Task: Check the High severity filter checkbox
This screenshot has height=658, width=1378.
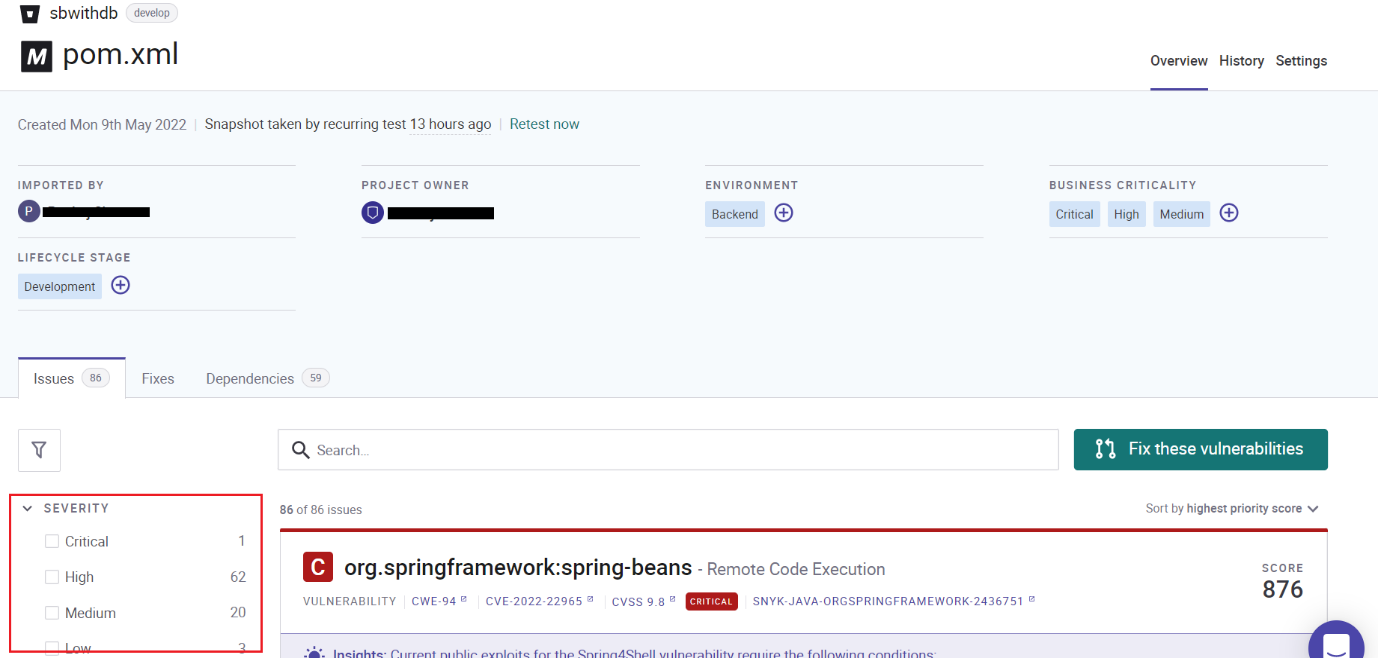Action: (52, 577)
